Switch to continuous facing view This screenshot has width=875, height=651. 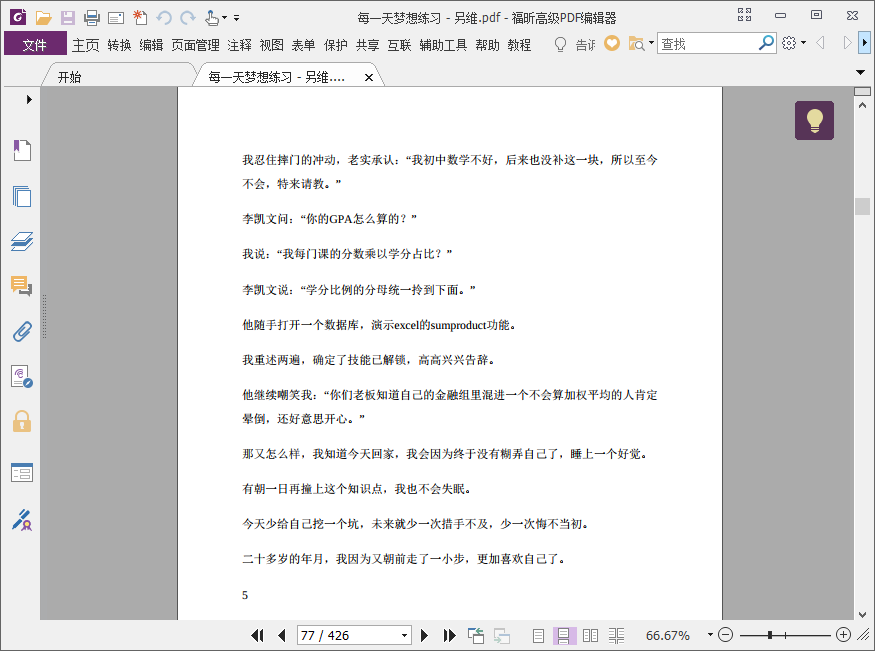pyautogui.click(x=617, y=635)
